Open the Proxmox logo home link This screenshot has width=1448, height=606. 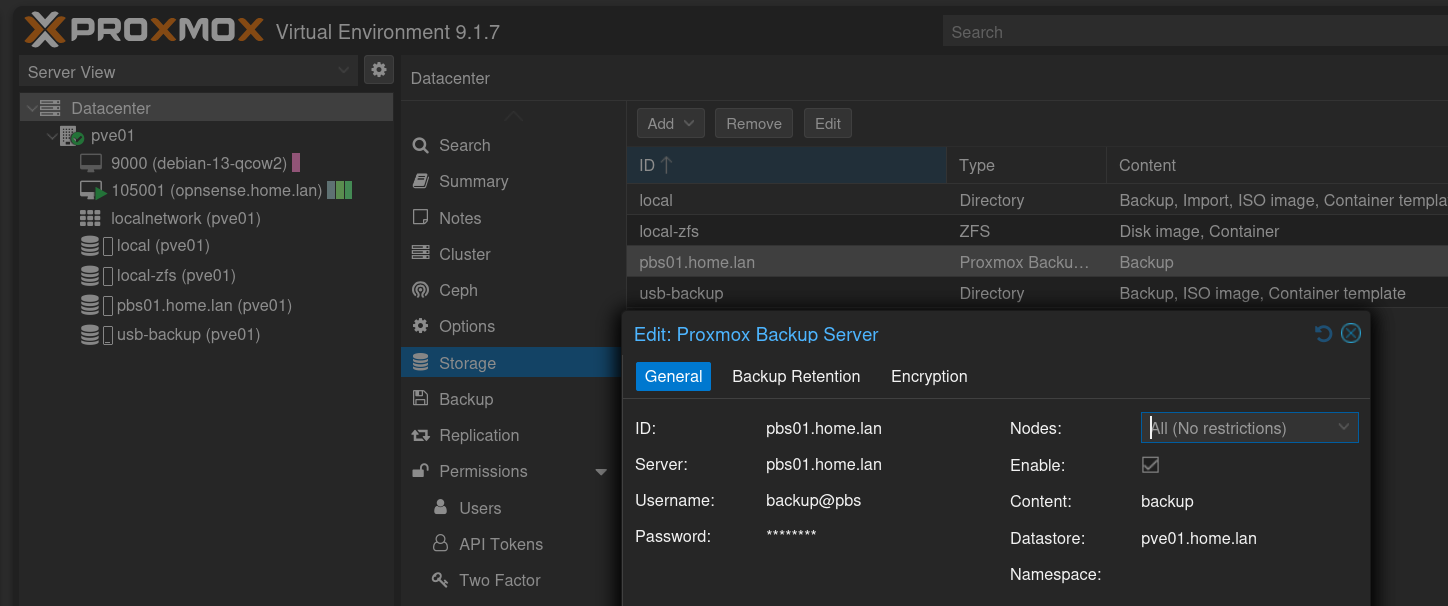point(144,30)
